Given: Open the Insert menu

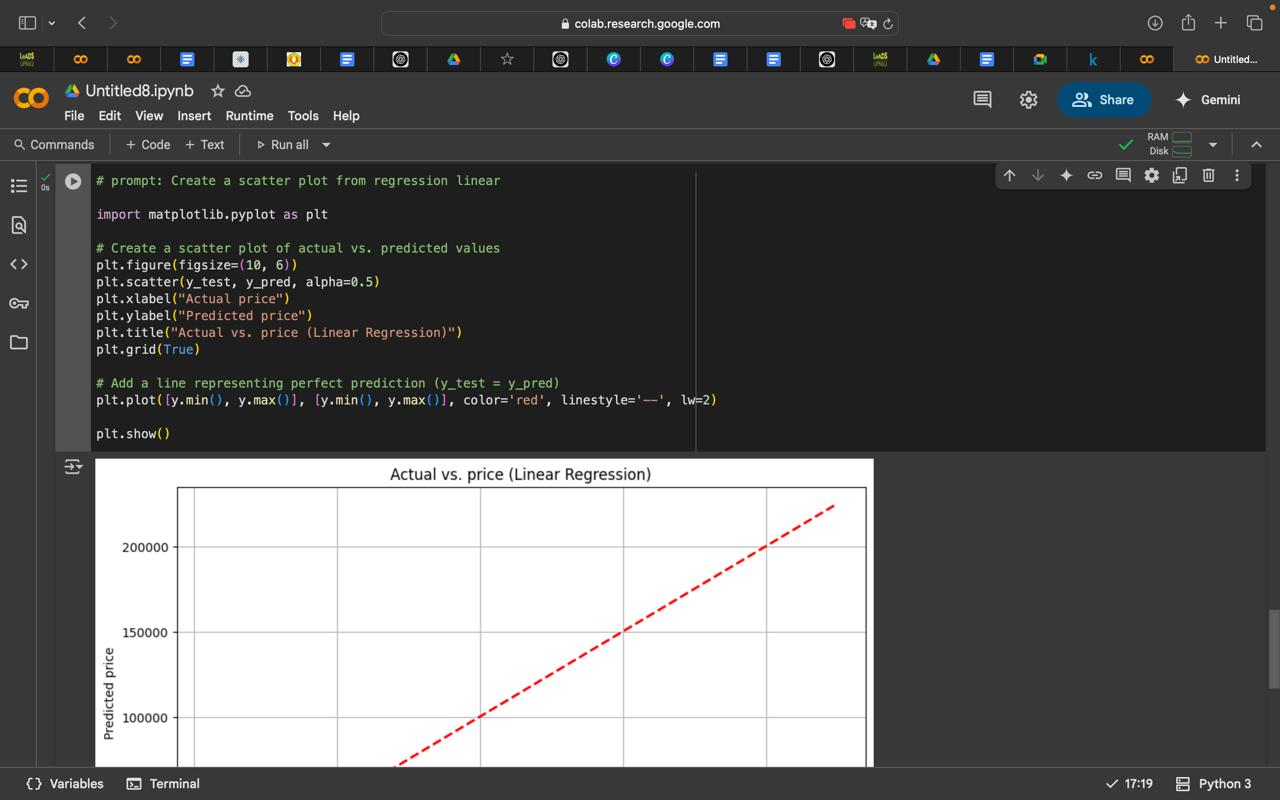Looking at the screenshot, I should tap(194, 116).
